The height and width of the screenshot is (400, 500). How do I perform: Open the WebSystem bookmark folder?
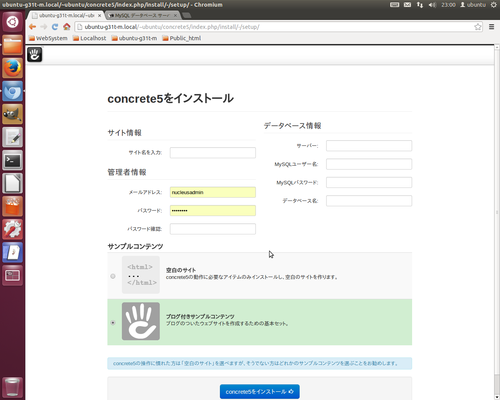click(48, 38)
